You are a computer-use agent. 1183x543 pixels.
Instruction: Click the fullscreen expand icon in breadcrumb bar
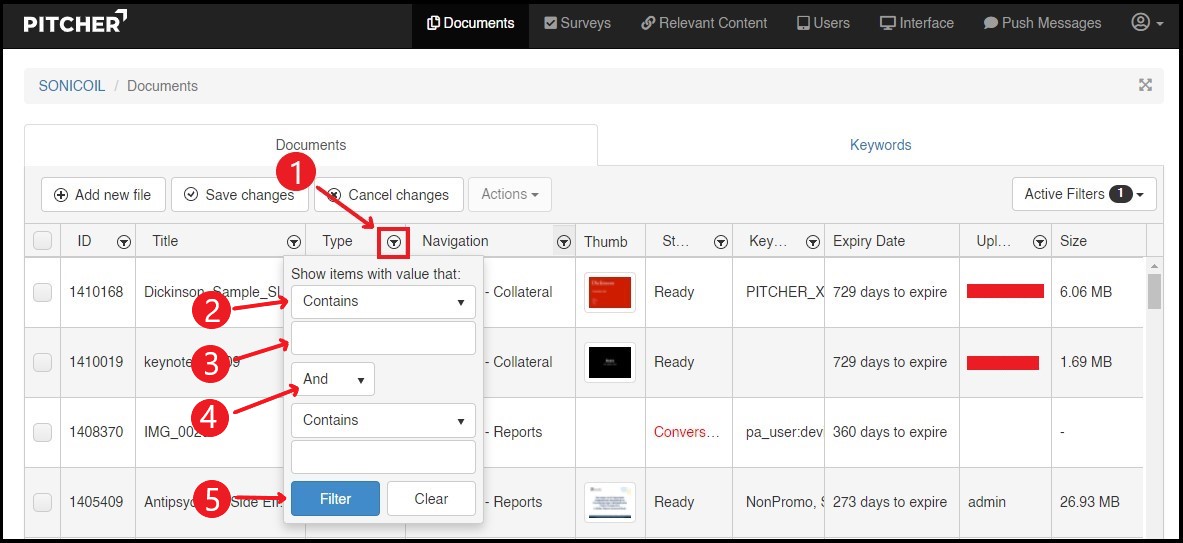click(1145, 85)
